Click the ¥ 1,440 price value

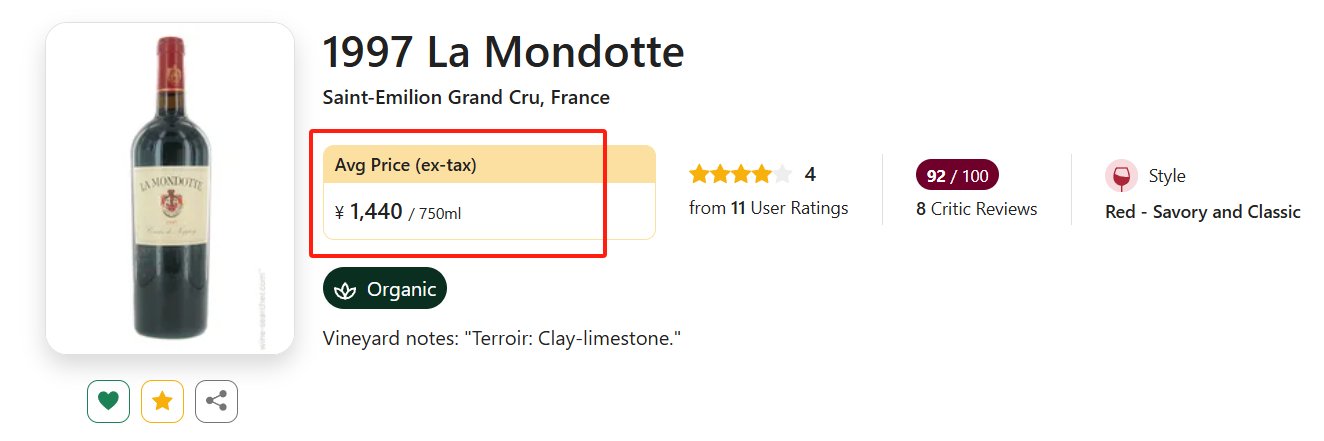376,212
